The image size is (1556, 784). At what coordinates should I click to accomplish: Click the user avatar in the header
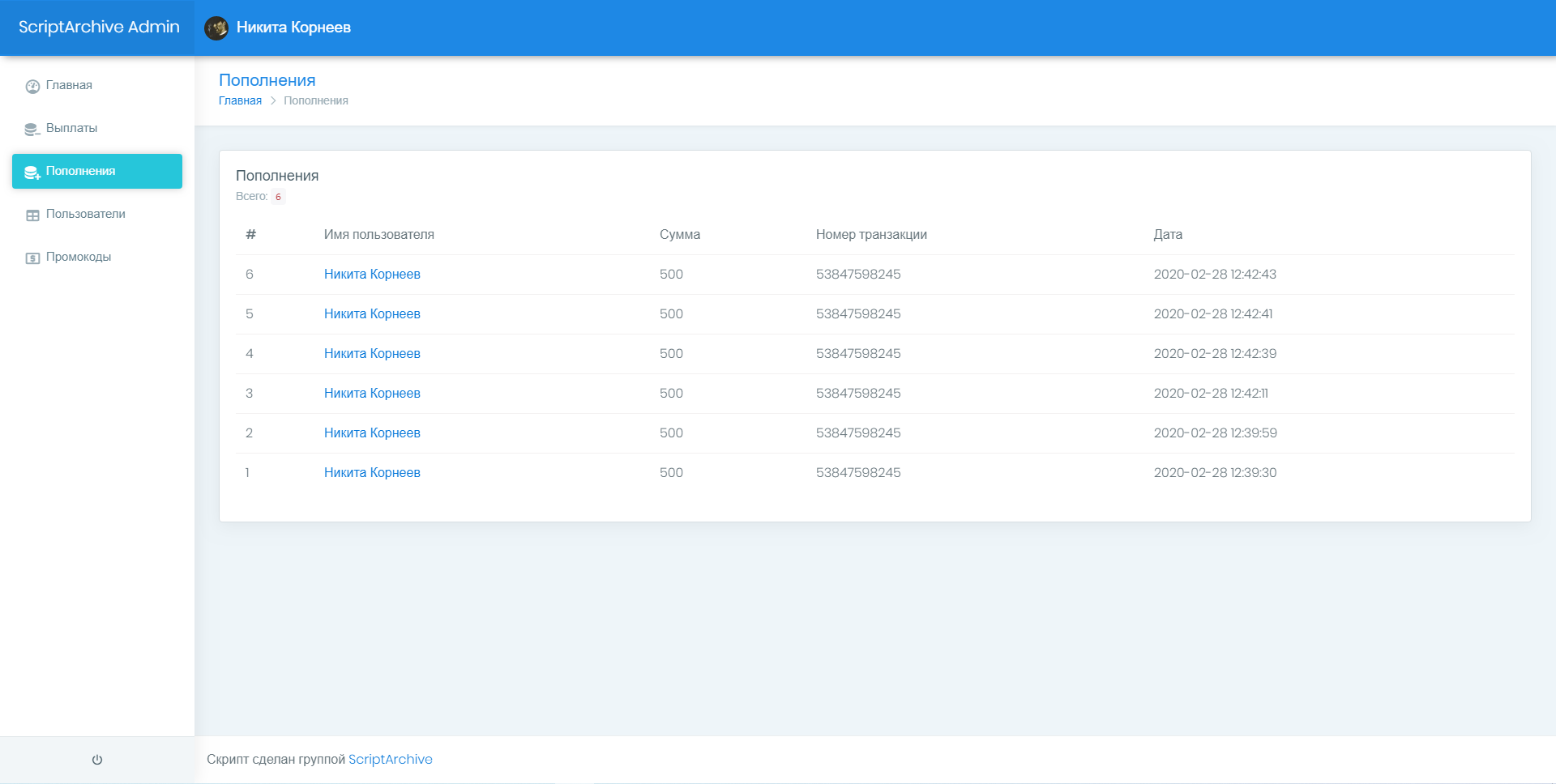tap(216, 28)
